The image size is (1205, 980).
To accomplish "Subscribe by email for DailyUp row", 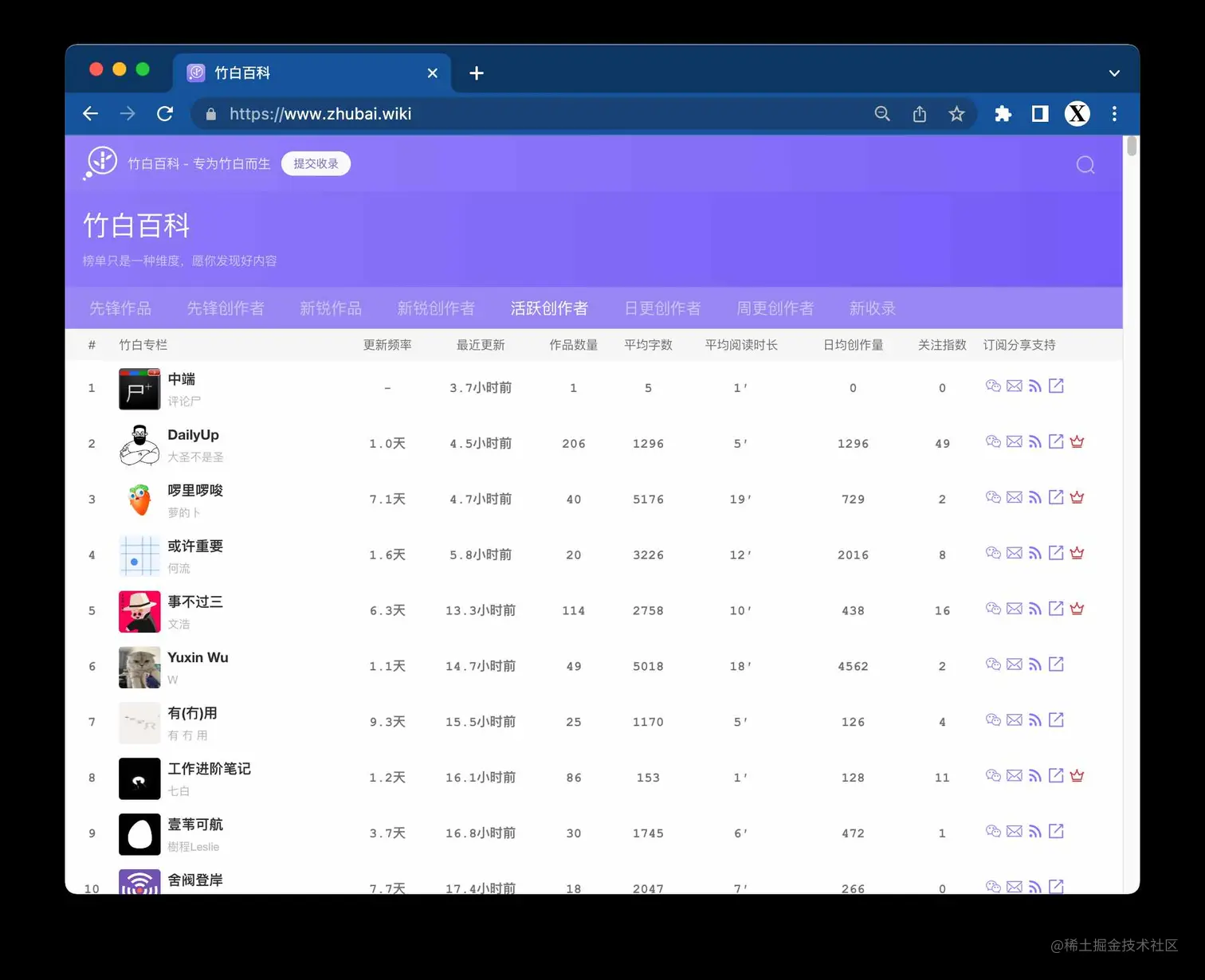I will click(1014, 442).
